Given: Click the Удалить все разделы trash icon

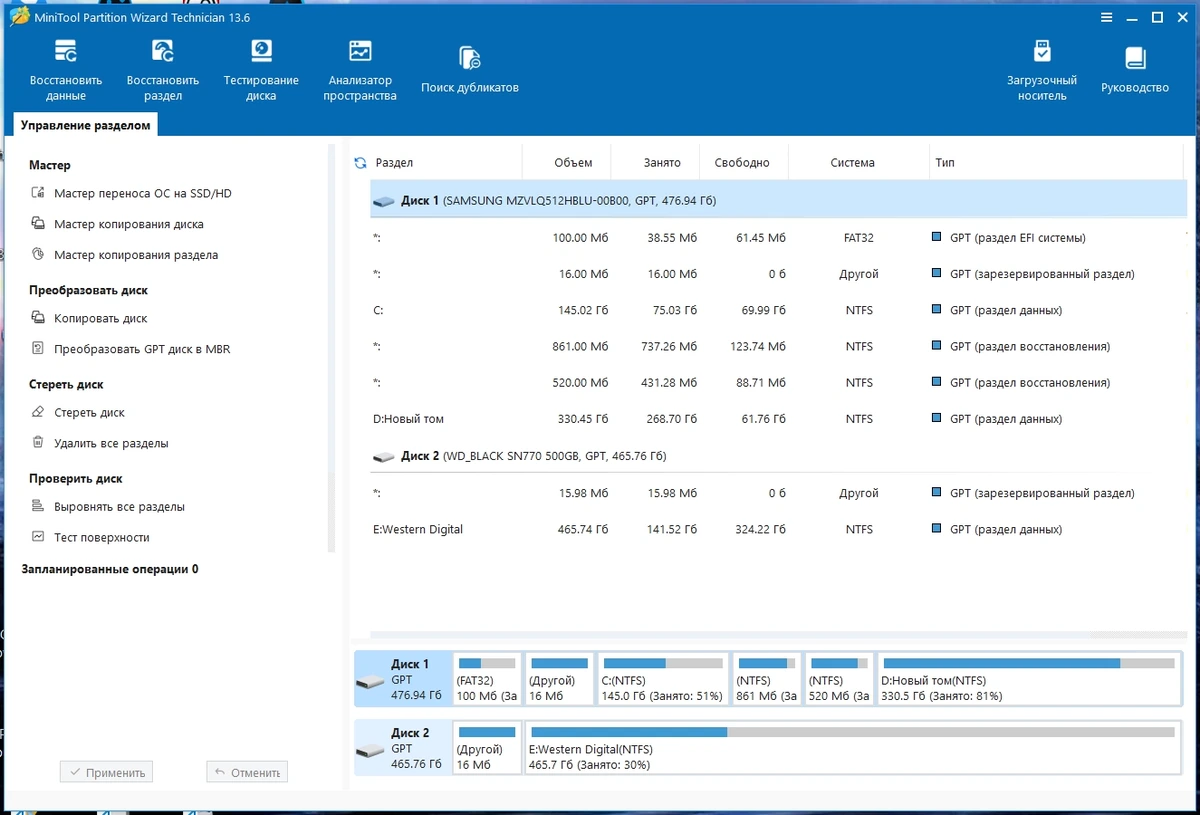Looking at the screenshot, I should coord(38,443).
